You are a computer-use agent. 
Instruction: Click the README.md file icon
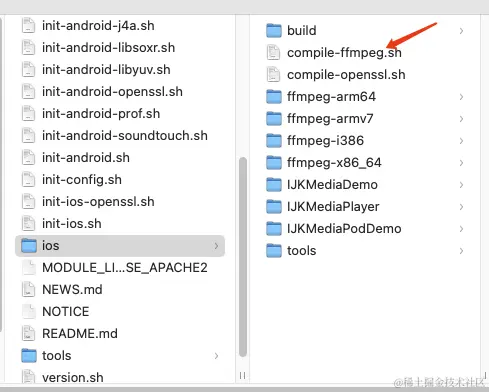[28, 333]
